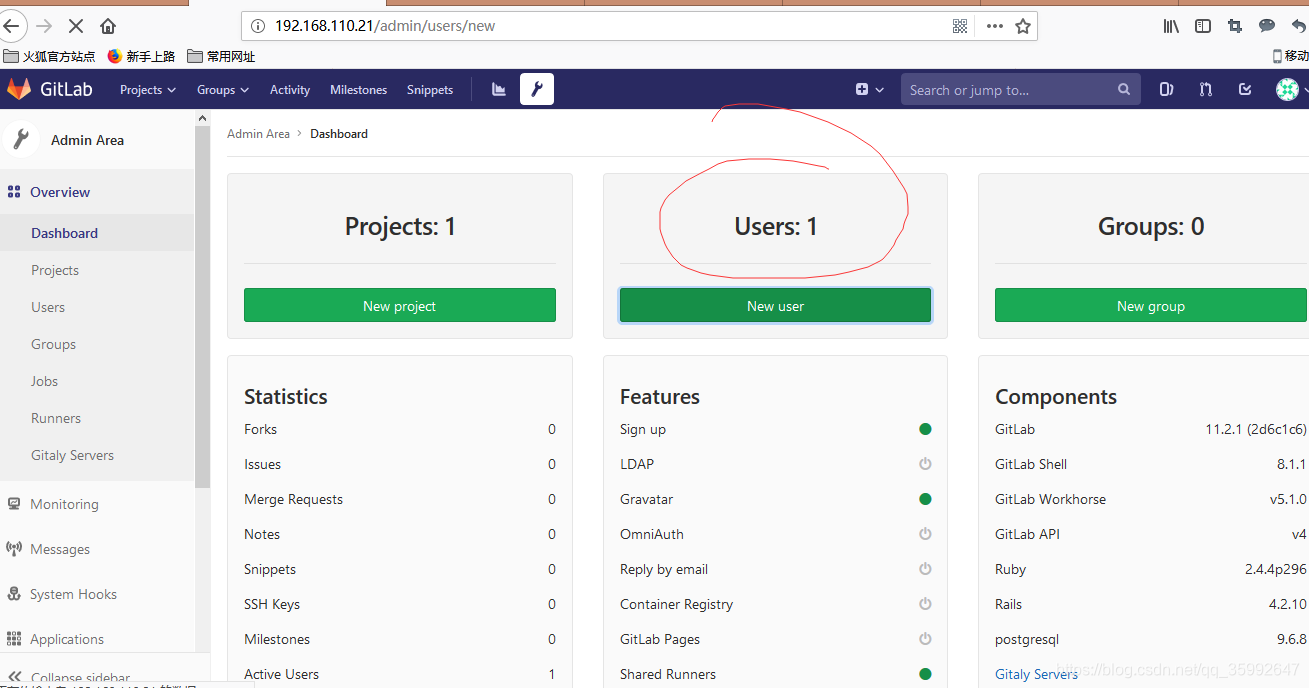Open the Admin Area wrench icon
The image size is (1309, 688).
(x=537, y=89)
